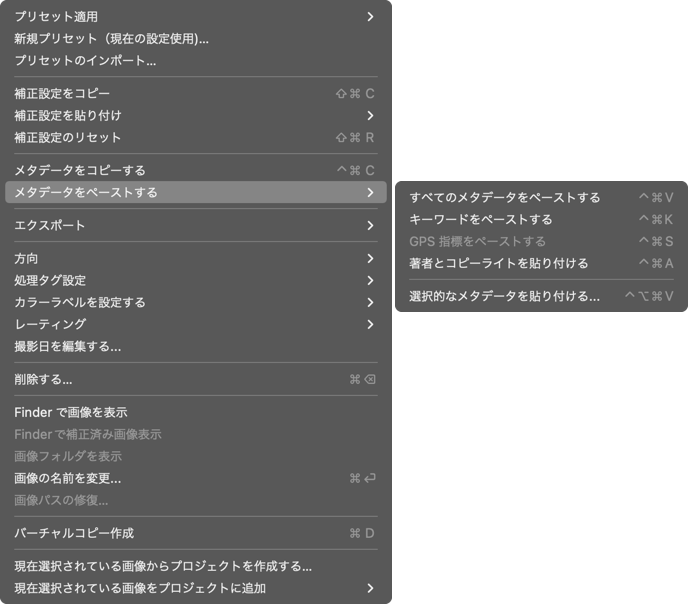This screenshot has width=688, height=604.
Task: Click キーワードをペーストする
Action: tap(541, 219)
